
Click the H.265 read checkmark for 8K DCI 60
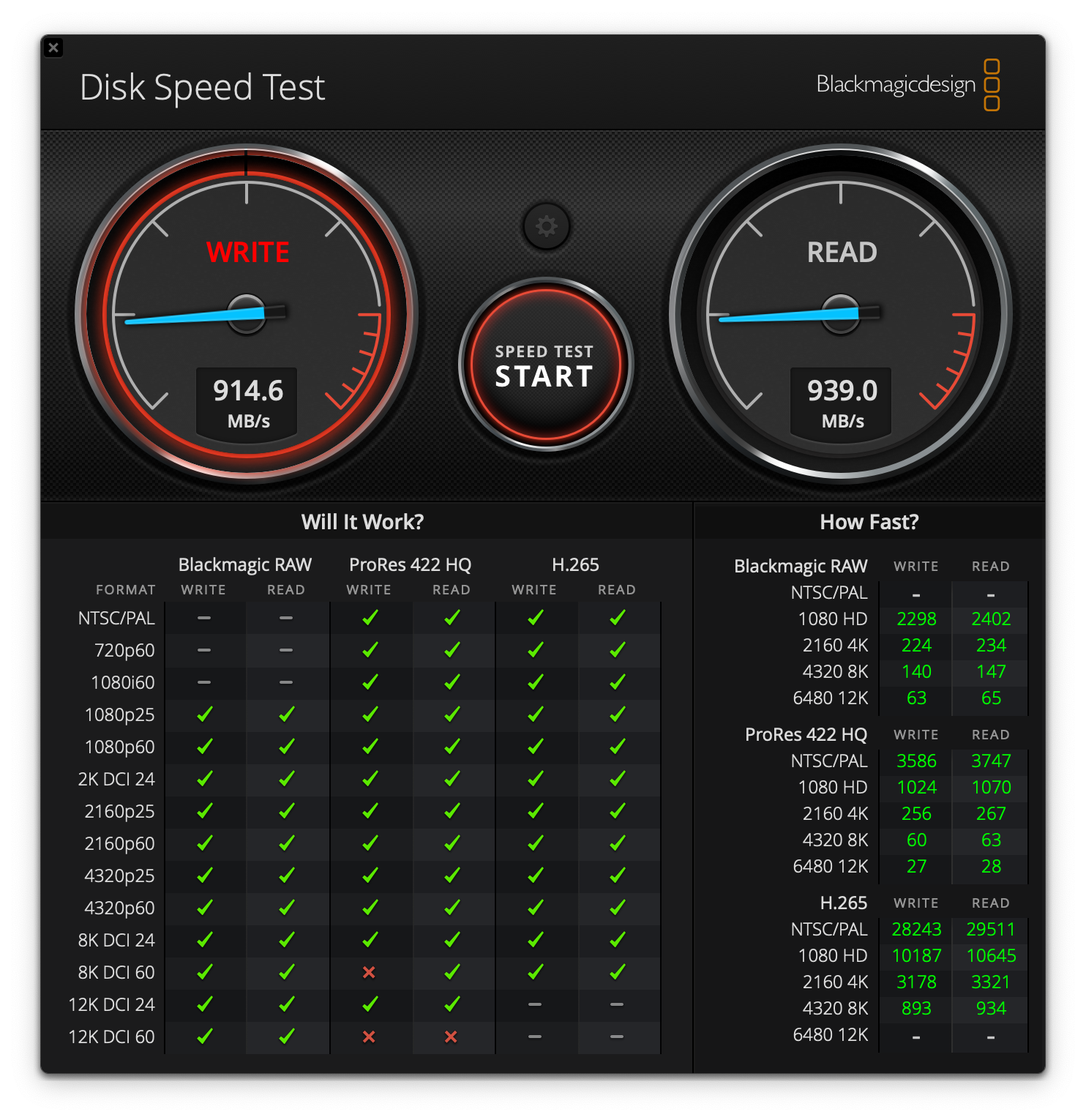618,972
